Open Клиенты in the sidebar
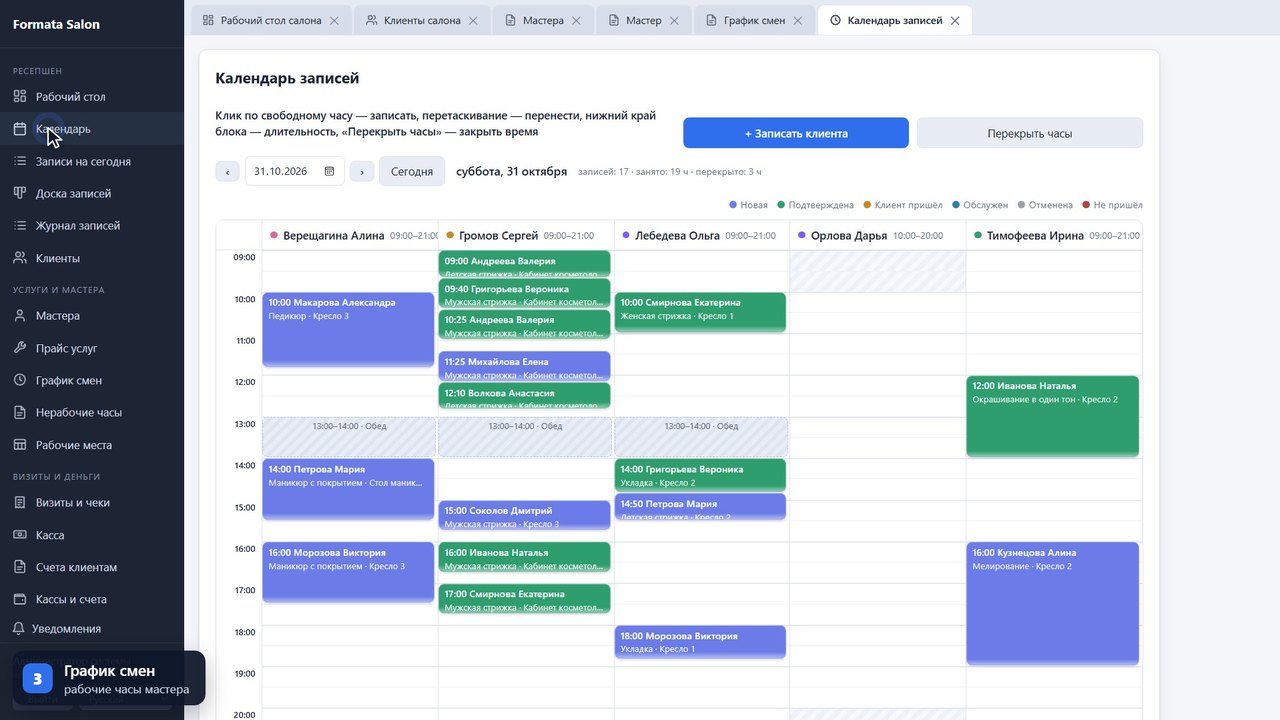The image size is (1280, 720). (92, 258)
